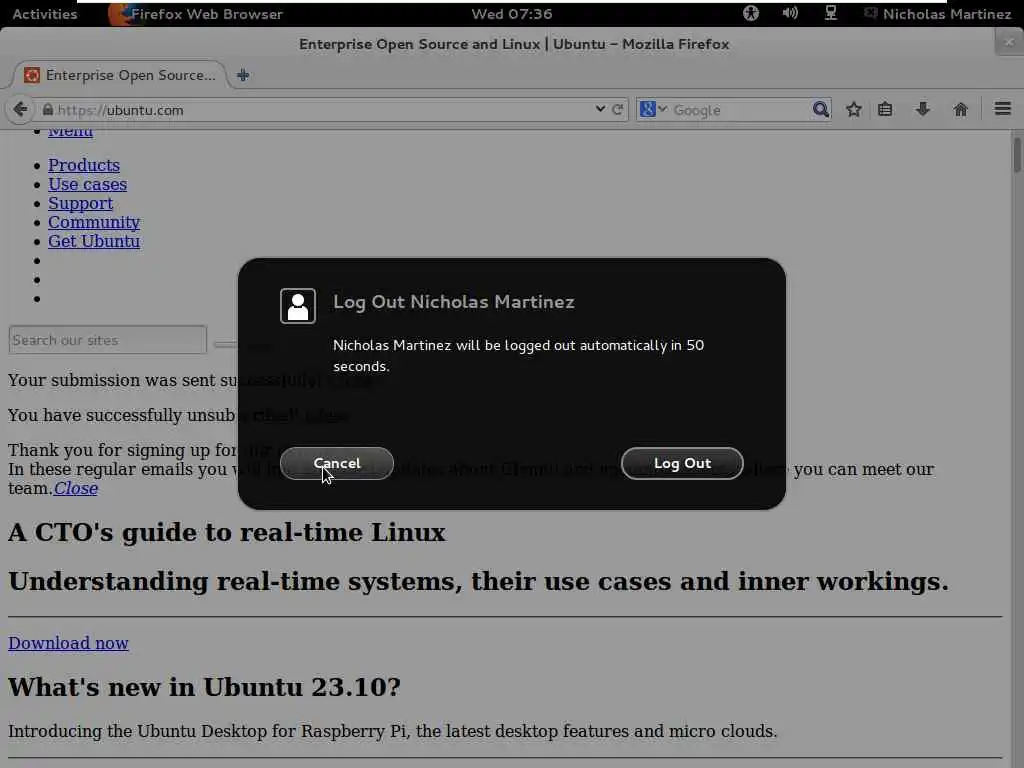Viewport: 1024px width, 768px height.
Task: Click the search magnifier icon
Action: coord(820,109)
